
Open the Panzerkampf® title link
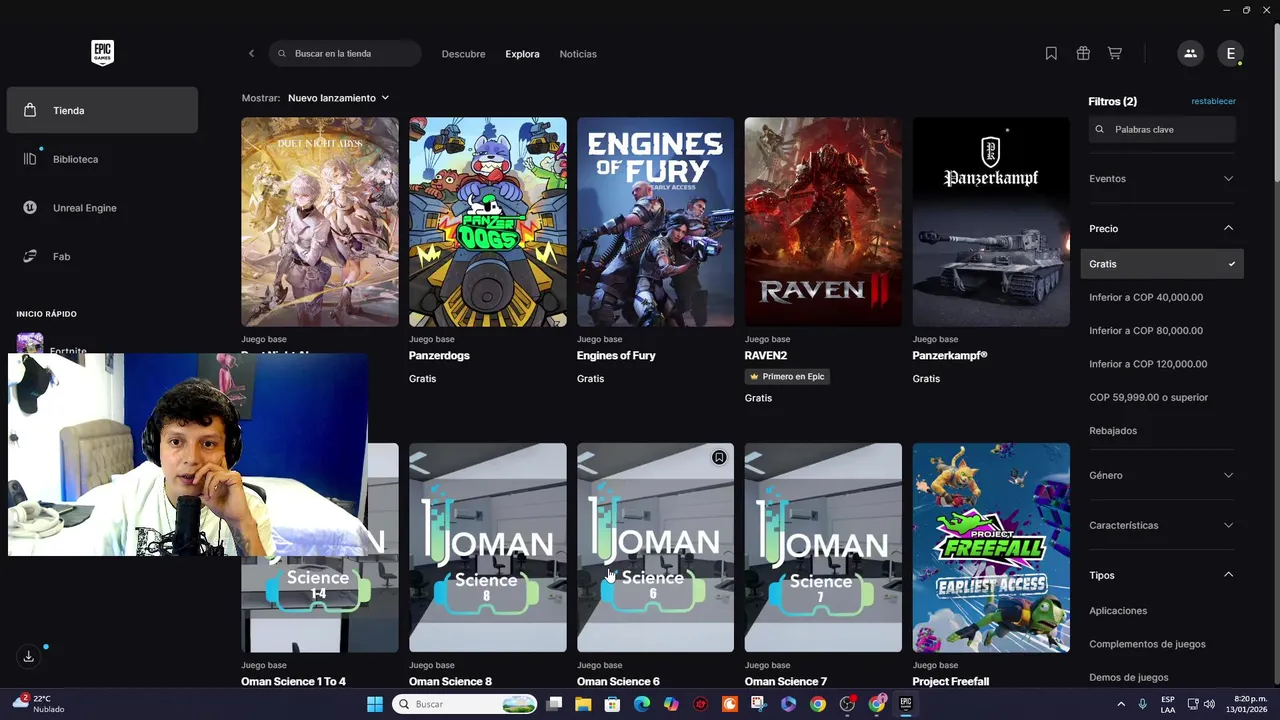[x=950, y=355]
